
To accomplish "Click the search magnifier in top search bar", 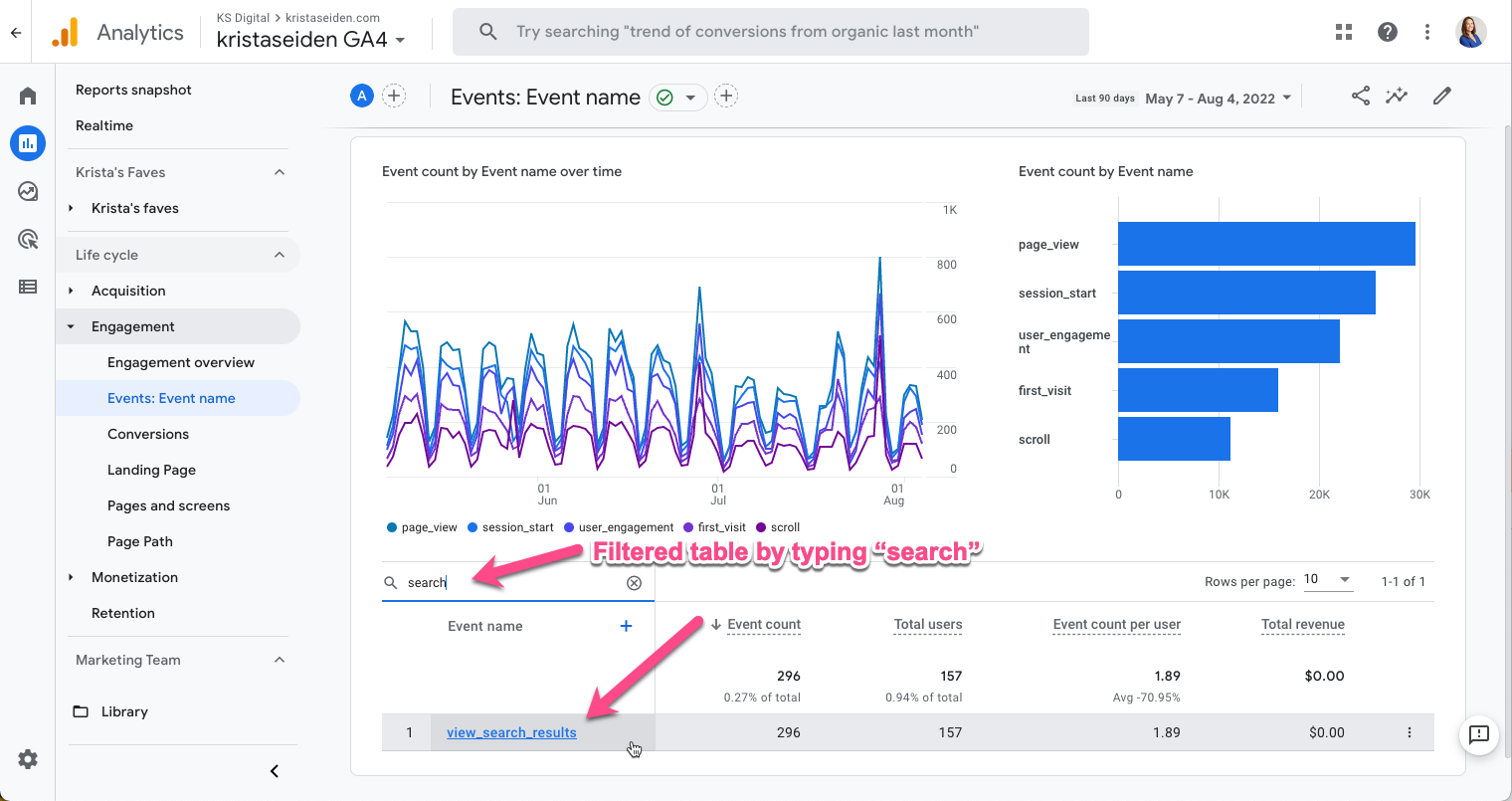I will point(488,32).
